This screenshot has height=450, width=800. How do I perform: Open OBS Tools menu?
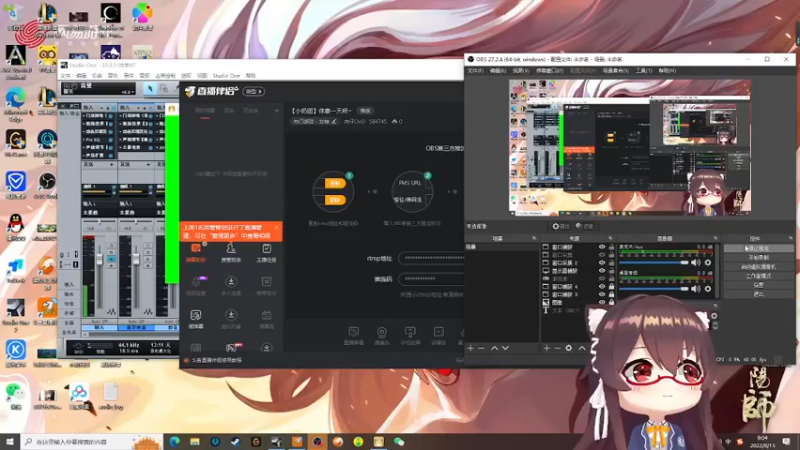coord(643,70)
